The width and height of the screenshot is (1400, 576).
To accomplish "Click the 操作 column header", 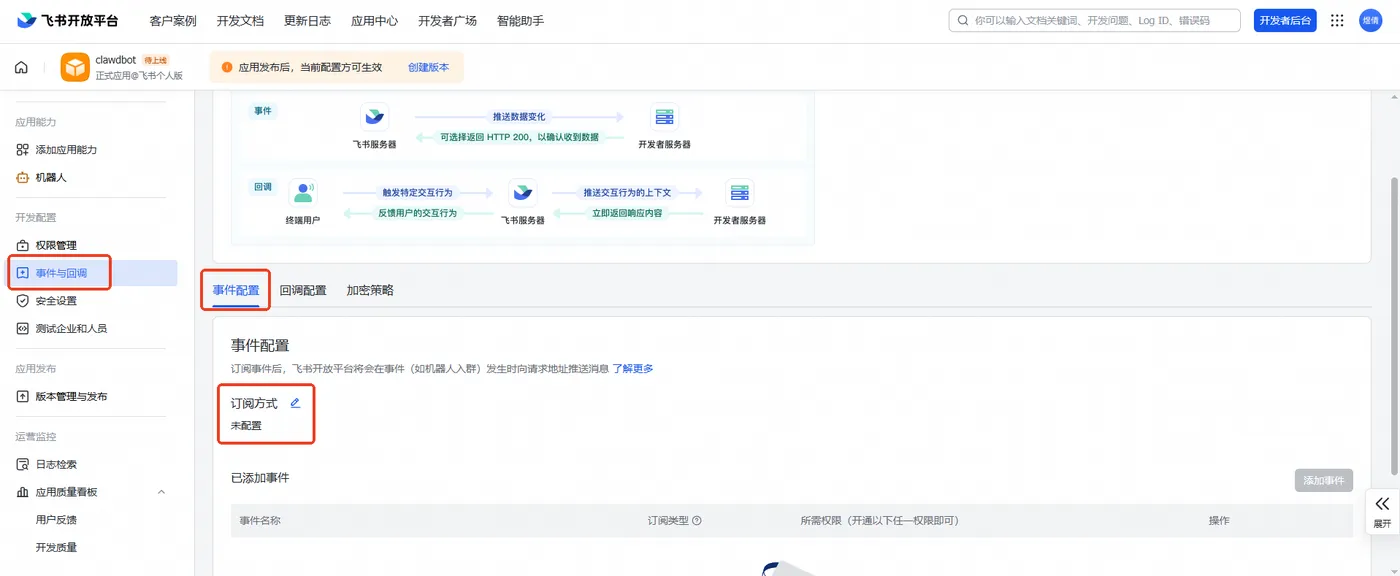I will (x=1218, y=521).
